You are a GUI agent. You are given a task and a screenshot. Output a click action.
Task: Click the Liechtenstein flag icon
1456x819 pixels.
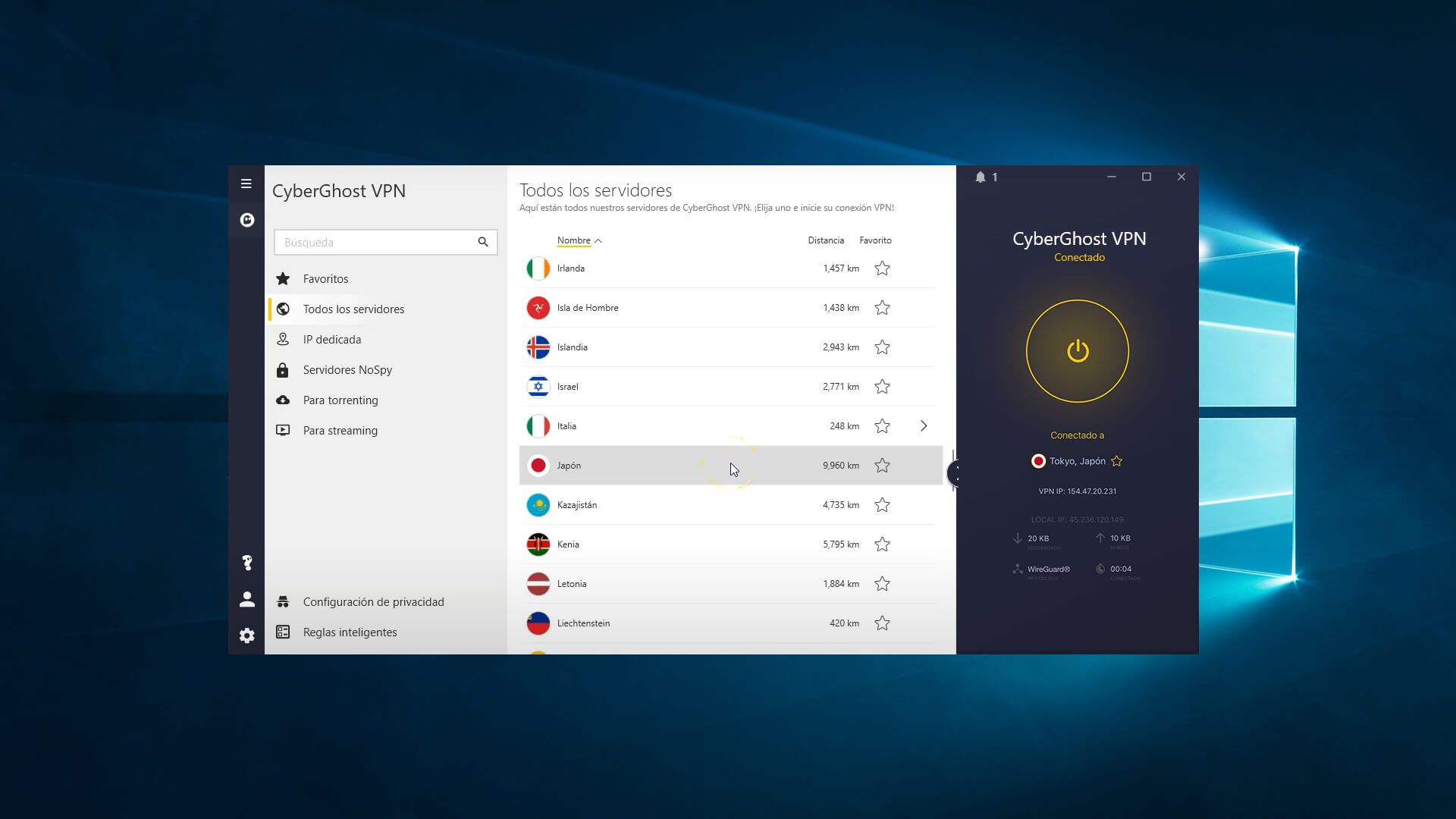coord(538,623)
